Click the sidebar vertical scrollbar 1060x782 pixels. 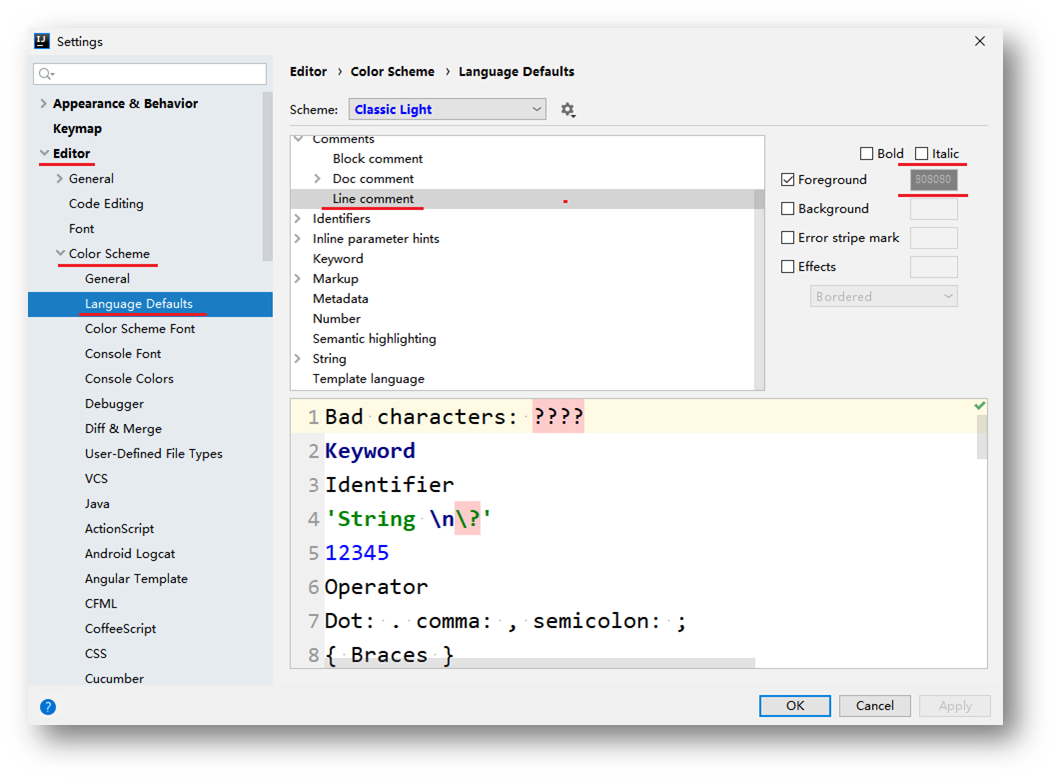(x=268, y=176)
